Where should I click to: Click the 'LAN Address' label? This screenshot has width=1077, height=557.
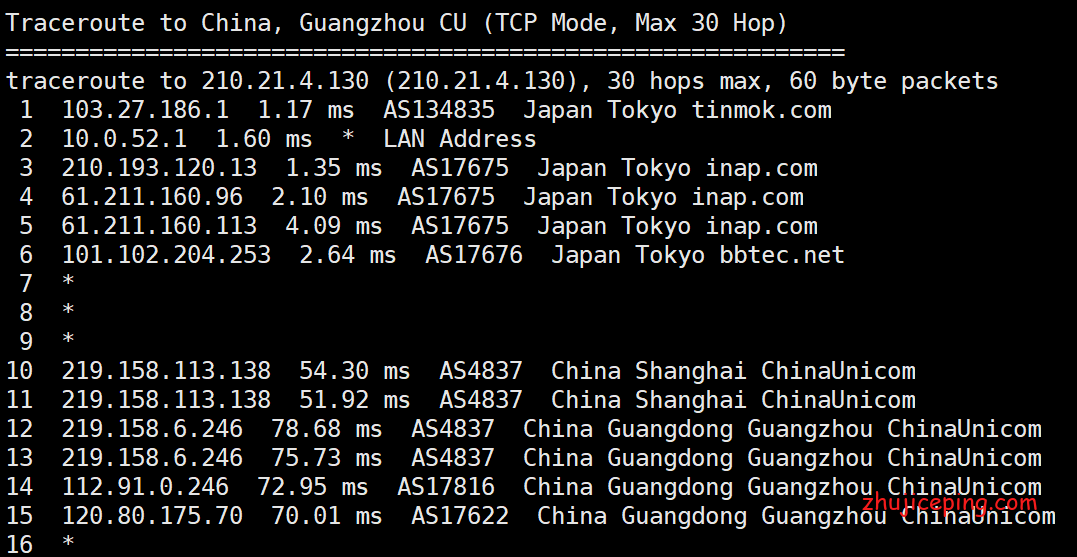click(x=460, y=139)
